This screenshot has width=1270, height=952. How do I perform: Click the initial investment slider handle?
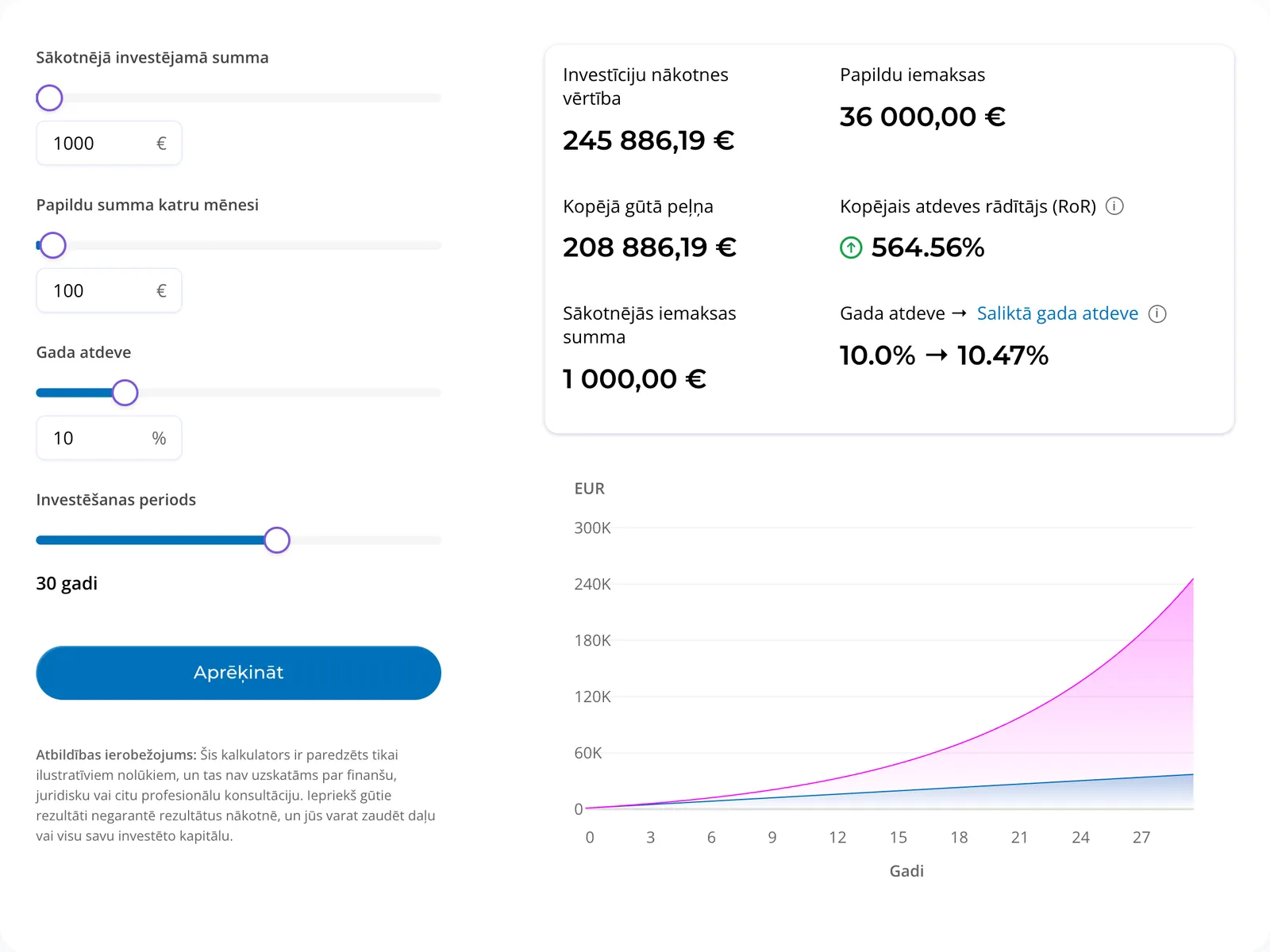[49, 98]
